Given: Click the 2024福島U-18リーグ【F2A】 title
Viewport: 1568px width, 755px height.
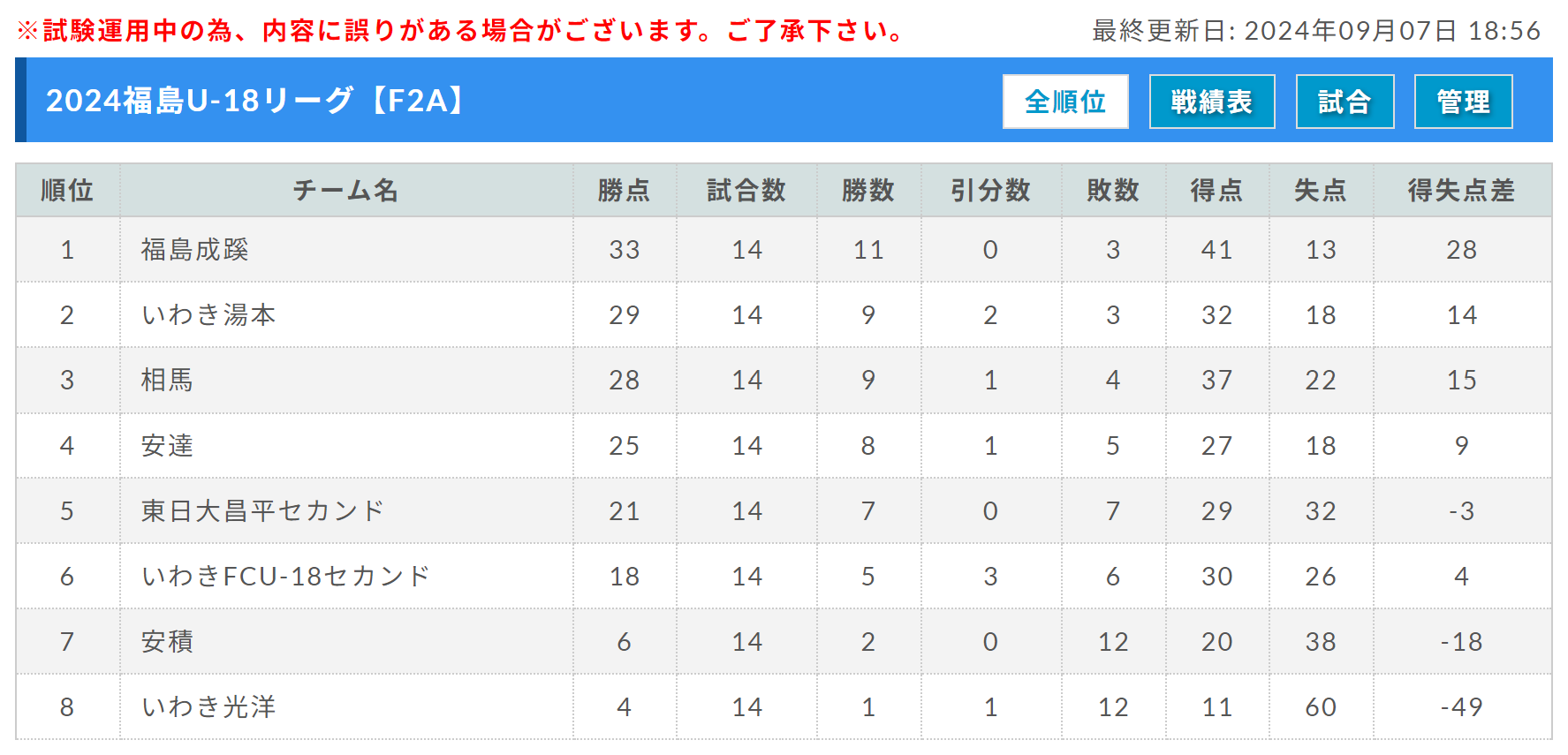Looking at the screenshot, I should tap(257, 101).
